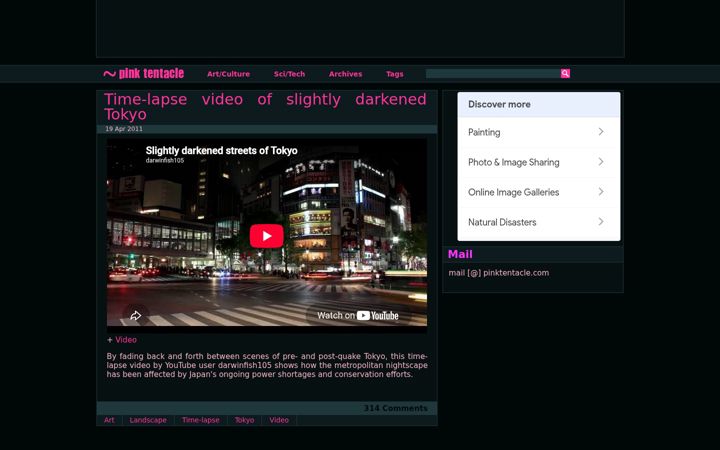Click the pink search magnifier button

(x=565, y=73)
